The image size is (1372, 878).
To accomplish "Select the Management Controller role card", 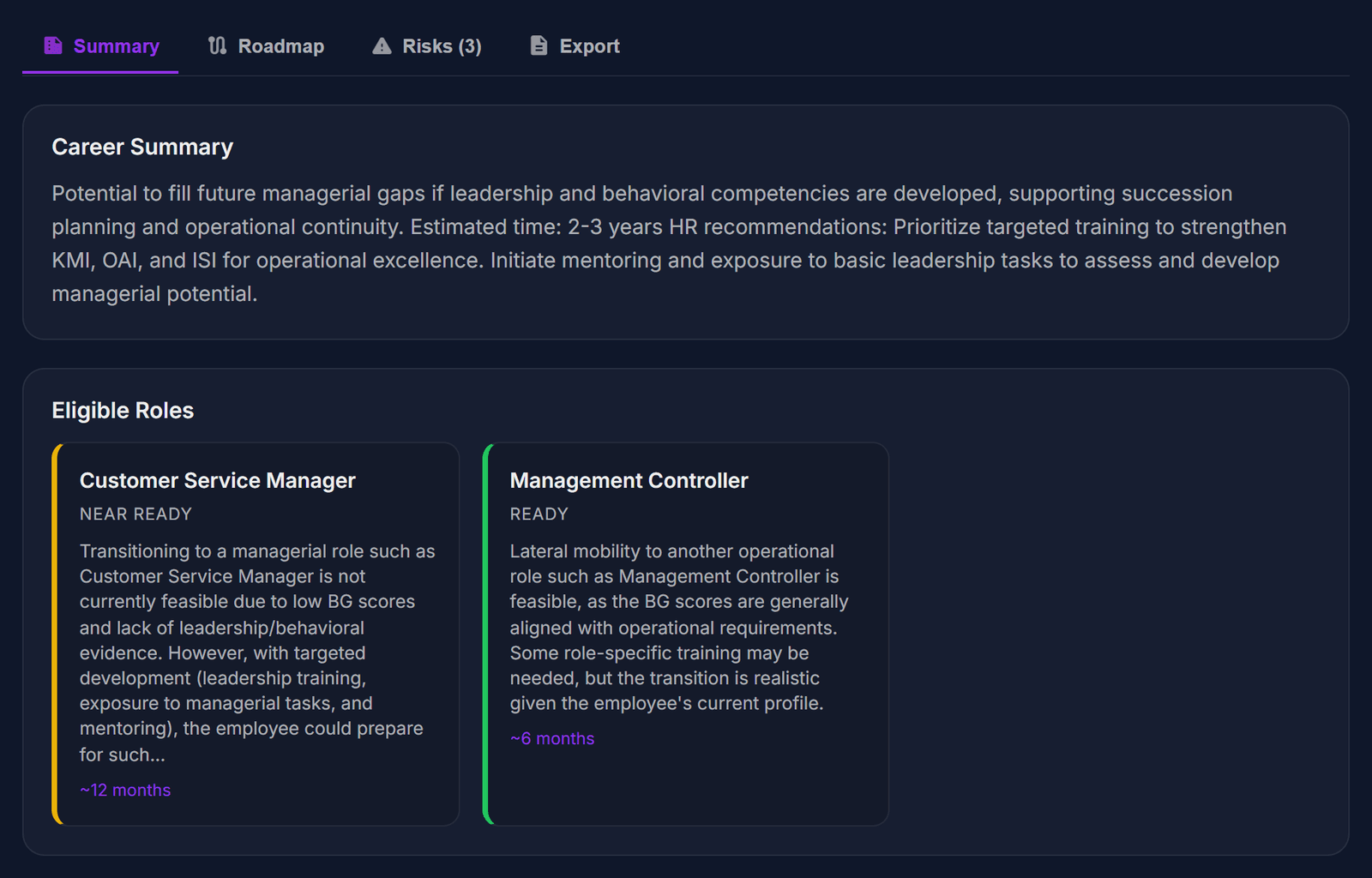I will coord(686,634).
